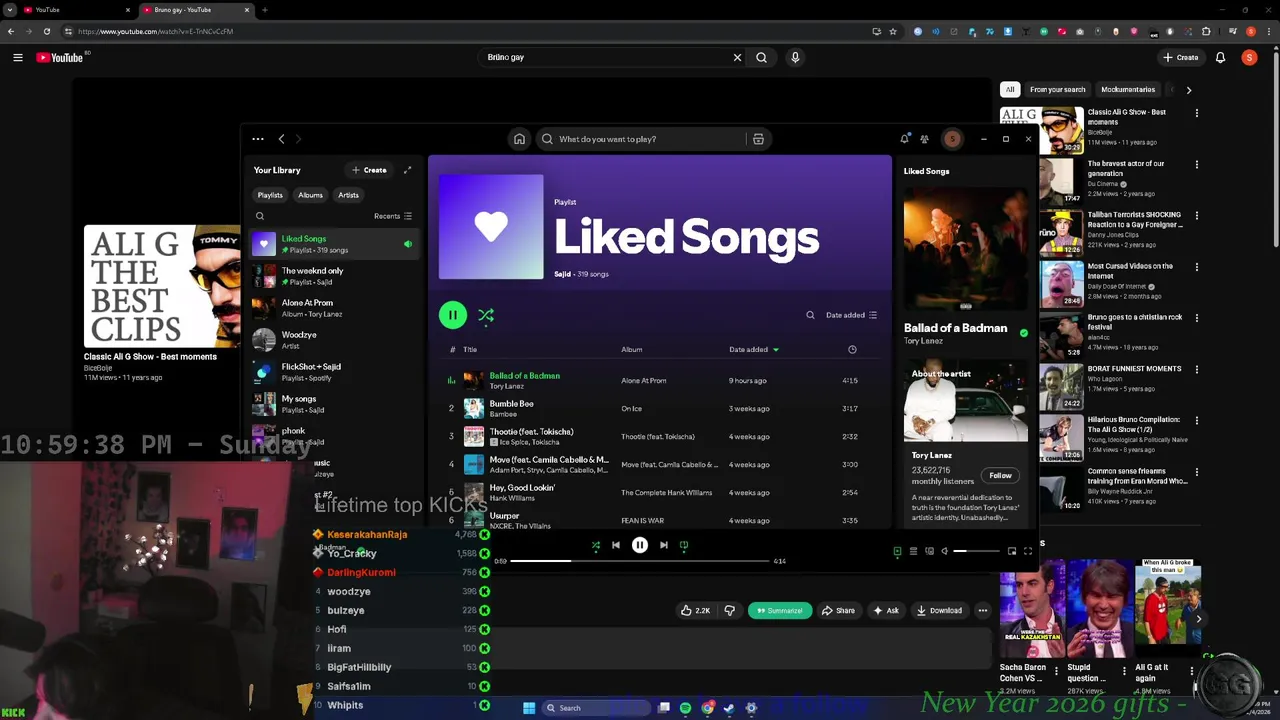Screen dimensions: 1280x720
Task: Remove Ballad of a Badman from liked
Action: (1023, 333)
